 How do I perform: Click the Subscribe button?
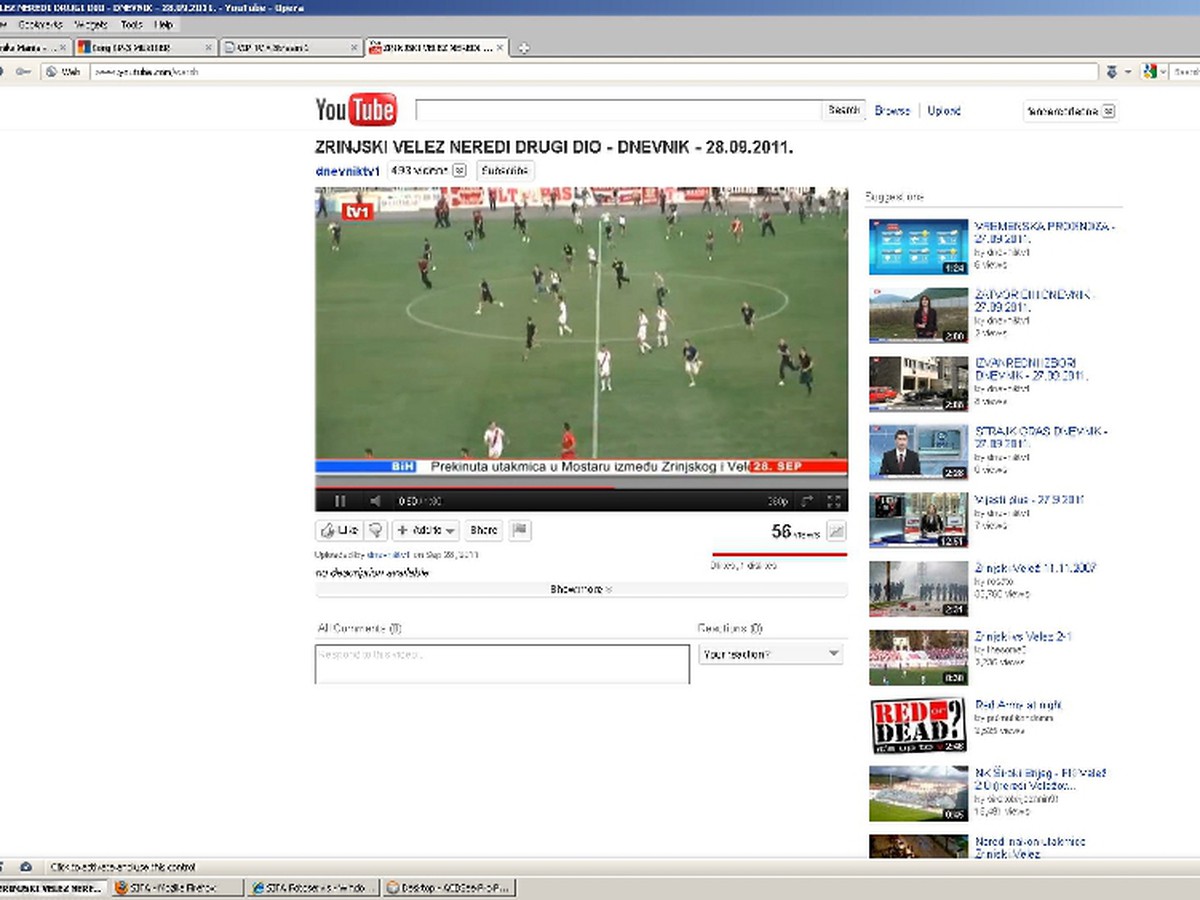[505, 171]
